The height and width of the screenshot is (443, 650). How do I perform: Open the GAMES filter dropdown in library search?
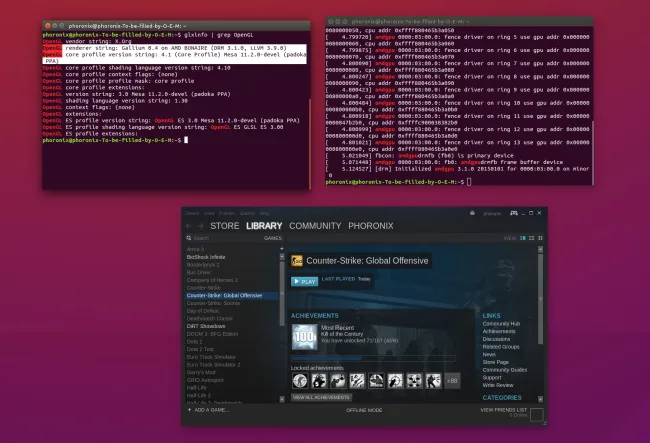(271, 239)
